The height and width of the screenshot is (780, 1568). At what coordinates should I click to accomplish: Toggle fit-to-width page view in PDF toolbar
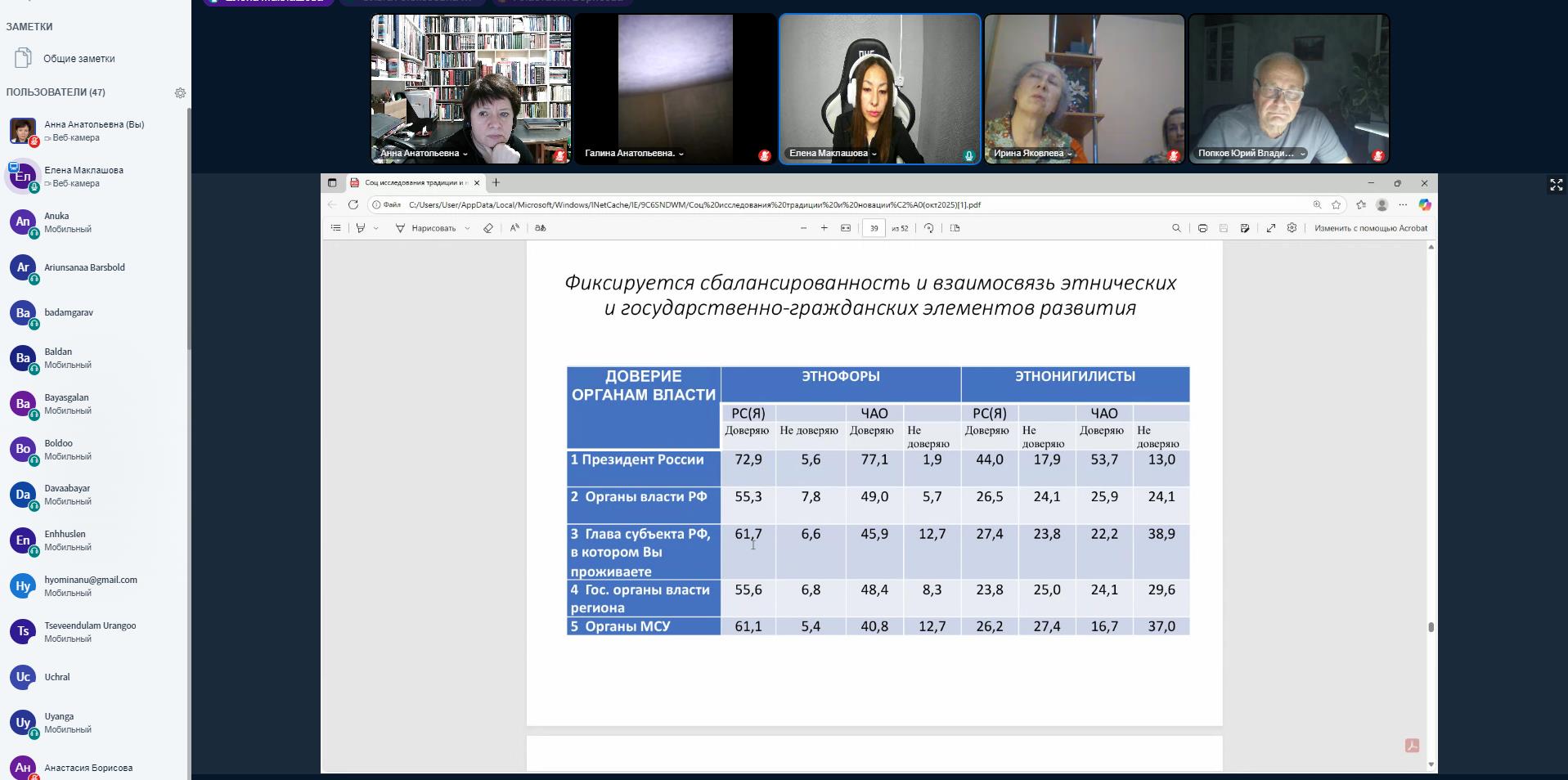[846, 228]
